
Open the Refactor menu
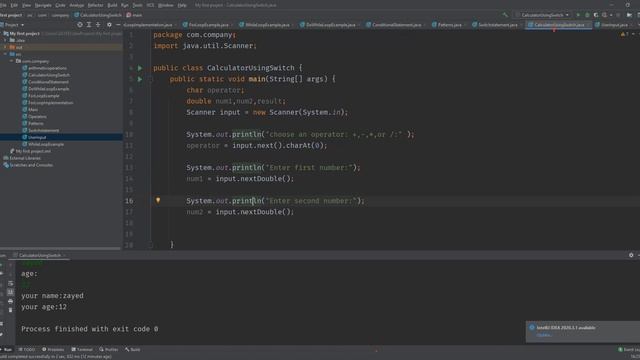click(96, 5)
